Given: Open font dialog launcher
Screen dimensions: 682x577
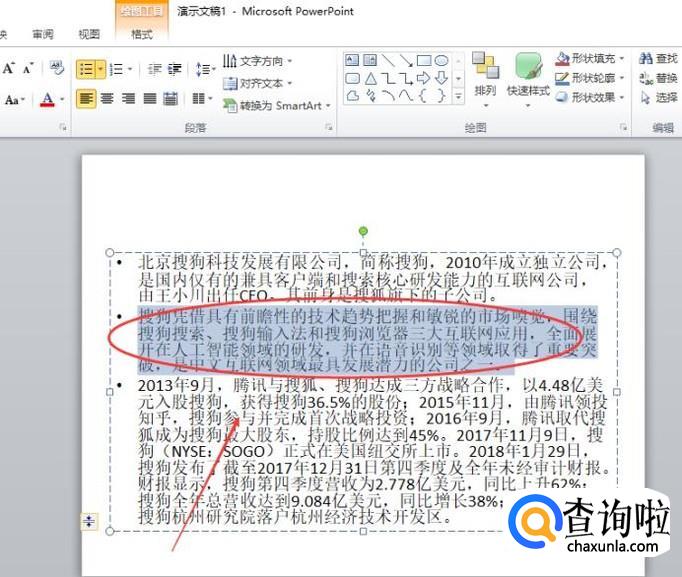Looking at the screenshot, I should pos(64,127).
